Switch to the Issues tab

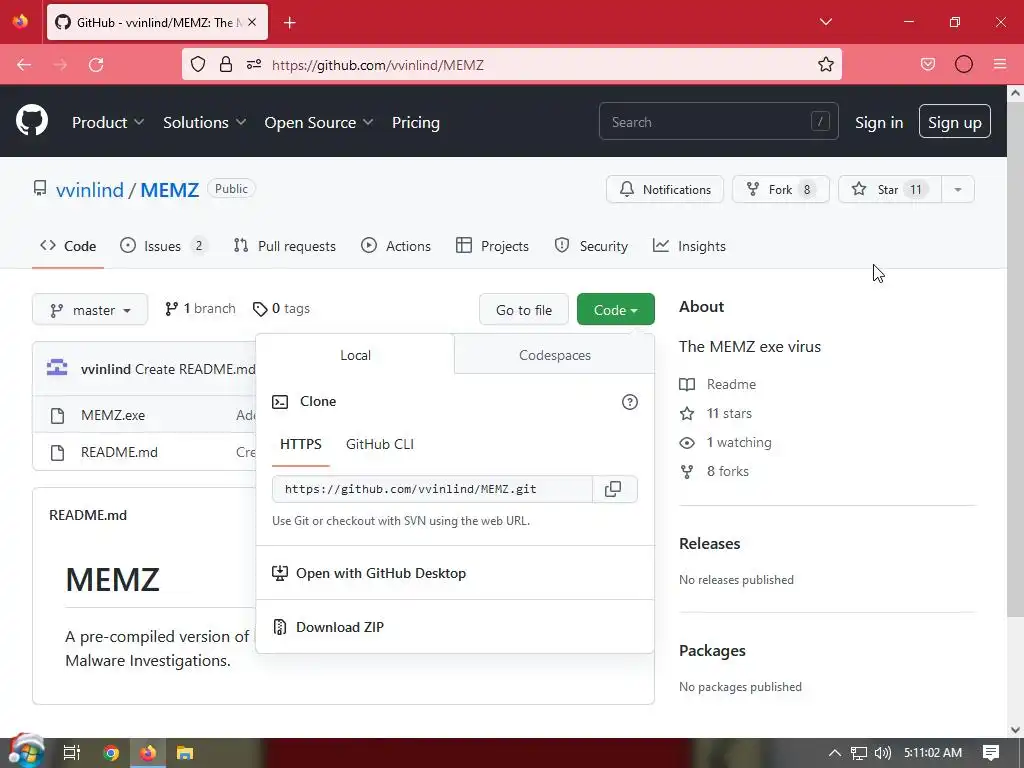click(x=163, y=246)
